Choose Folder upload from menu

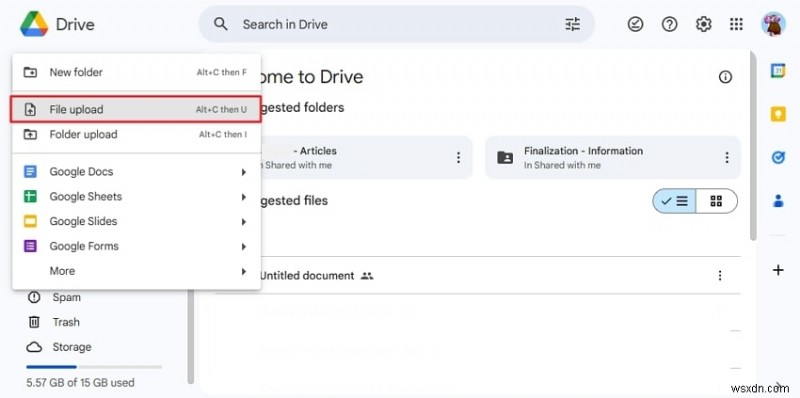136,135
